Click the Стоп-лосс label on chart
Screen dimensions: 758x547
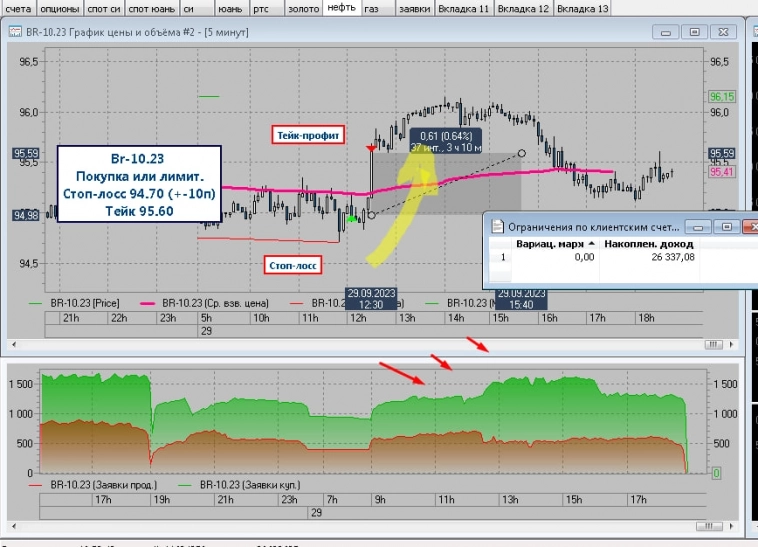pos(292,265)
